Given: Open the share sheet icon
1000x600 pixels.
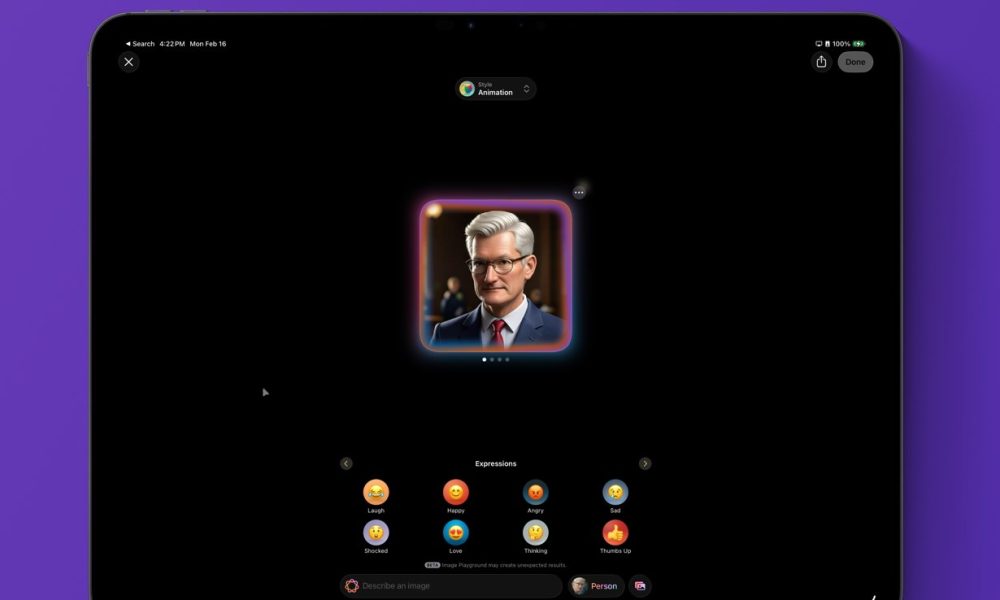Looking at the screenshot, I should tap(821, 62).
